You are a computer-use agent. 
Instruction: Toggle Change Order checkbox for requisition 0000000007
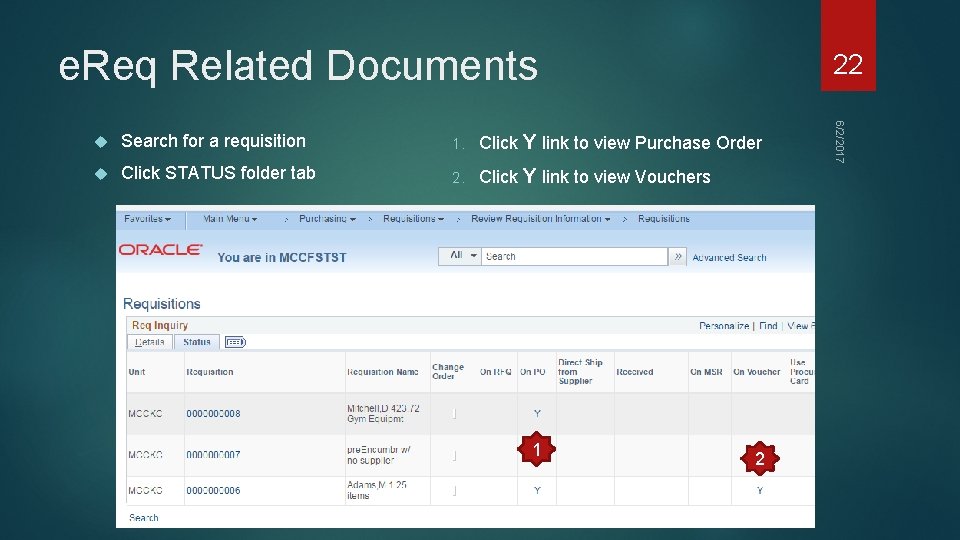(454, 456)
